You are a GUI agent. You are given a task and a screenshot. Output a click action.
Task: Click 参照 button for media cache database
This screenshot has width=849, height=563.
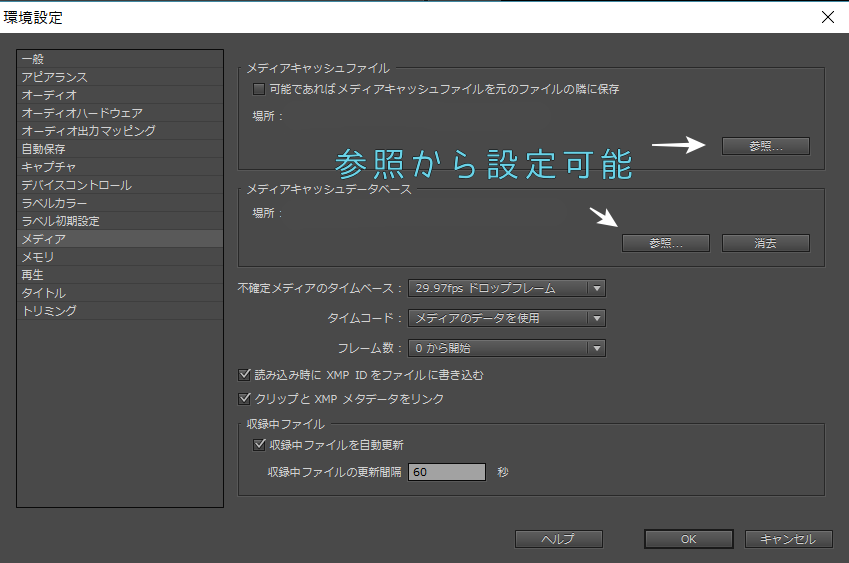pos(665,243)
